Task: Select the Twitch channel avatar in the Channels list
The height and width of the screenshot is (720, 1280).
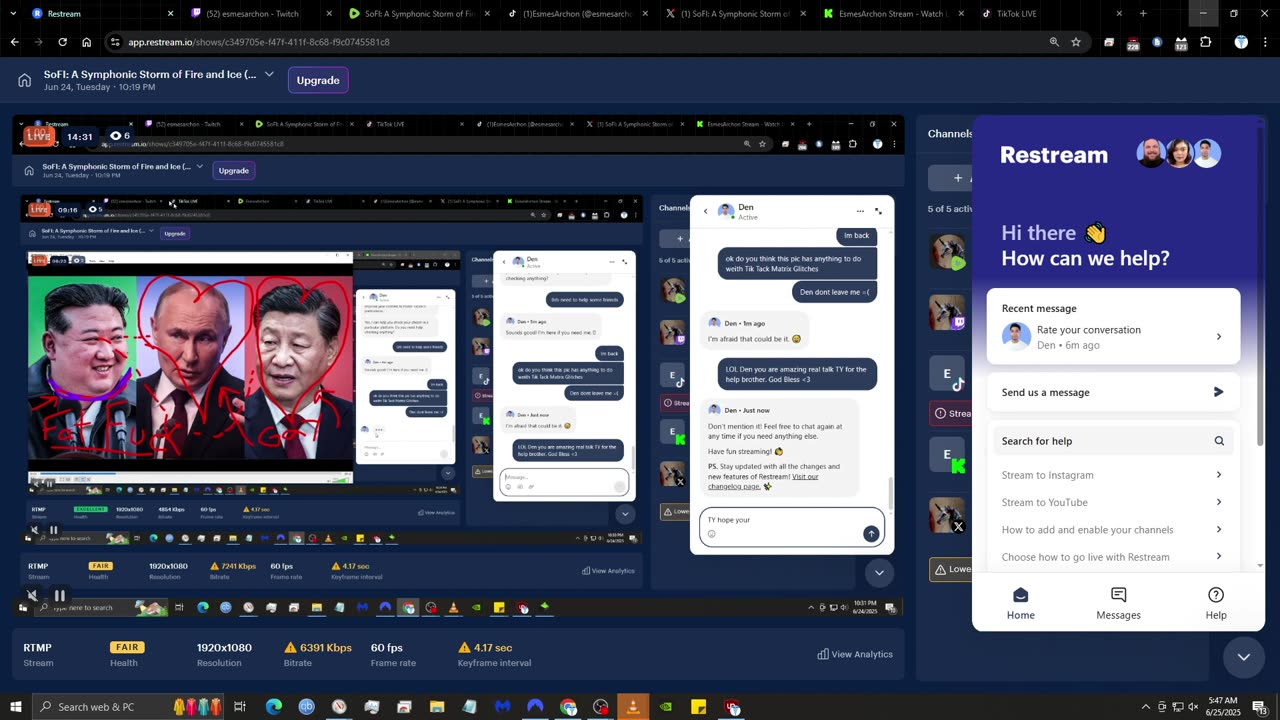Action: click(947, 313)
